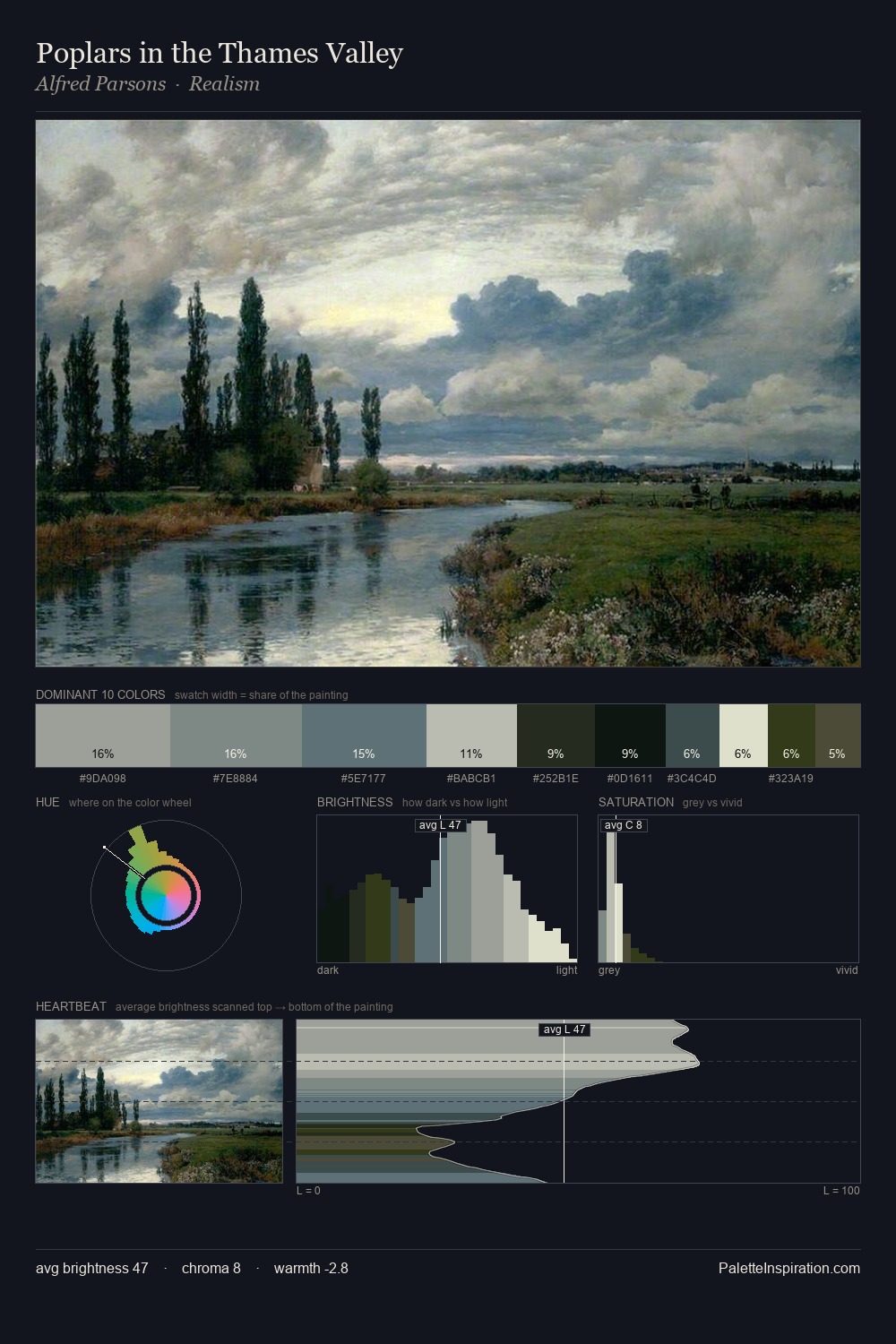
Task: Pick the blue-grey #5E7177 15% swatch
Action: tap(364, 736)
